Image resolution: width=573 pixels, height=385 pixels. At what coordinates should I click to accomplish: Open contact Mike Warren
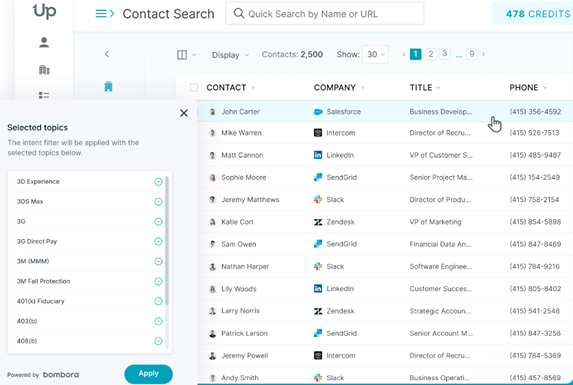coord(241,133)
